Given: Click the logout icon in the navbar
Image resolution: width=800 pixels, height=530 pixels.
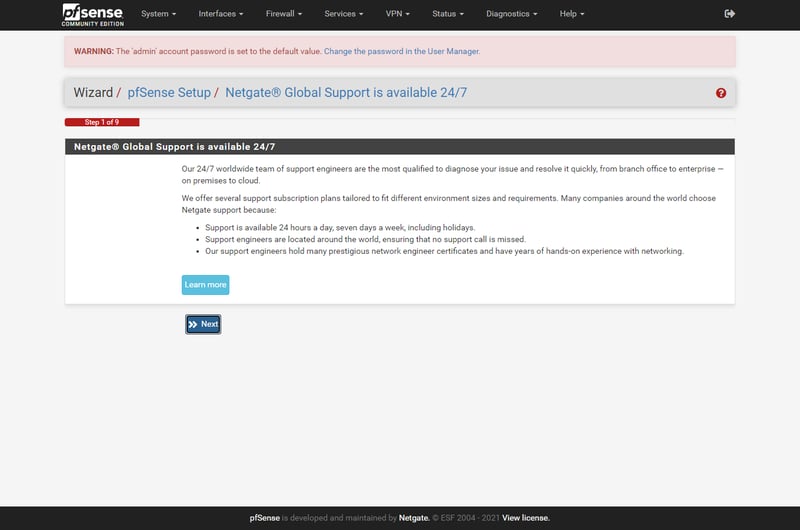Looking at the screenshot, I should point(729,14).
